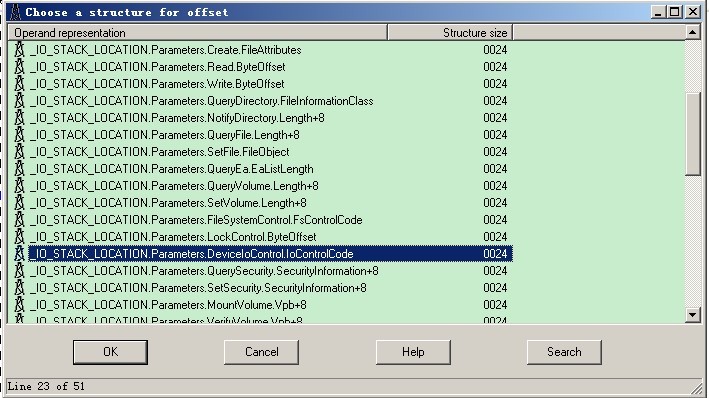Screen dimensions: 709x398
Task: Click the vertical scrollbar thumb
Action: (x=692, y=134)
